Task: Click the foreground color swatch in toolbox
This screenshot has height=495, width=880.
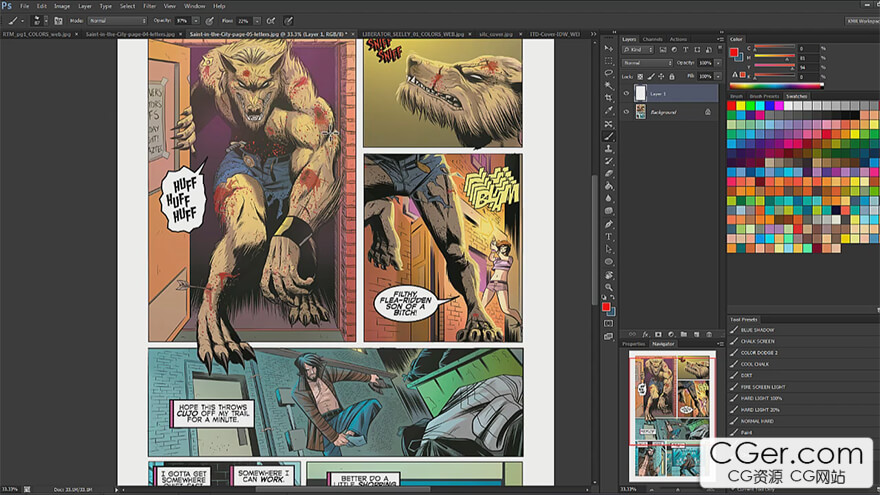Action: click(x=606, y=307)
